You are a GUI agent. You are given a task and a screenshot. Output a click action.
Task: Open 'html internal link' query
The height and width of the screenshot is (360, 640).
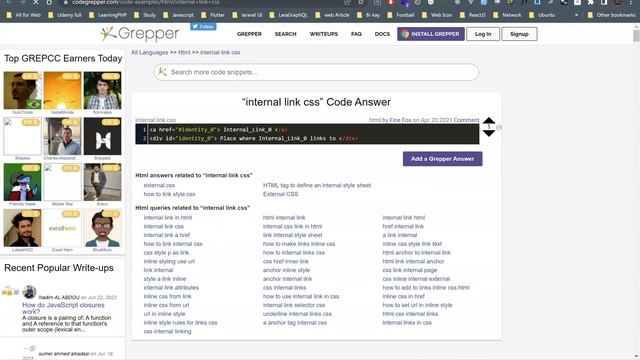click(x=284, y=218)
